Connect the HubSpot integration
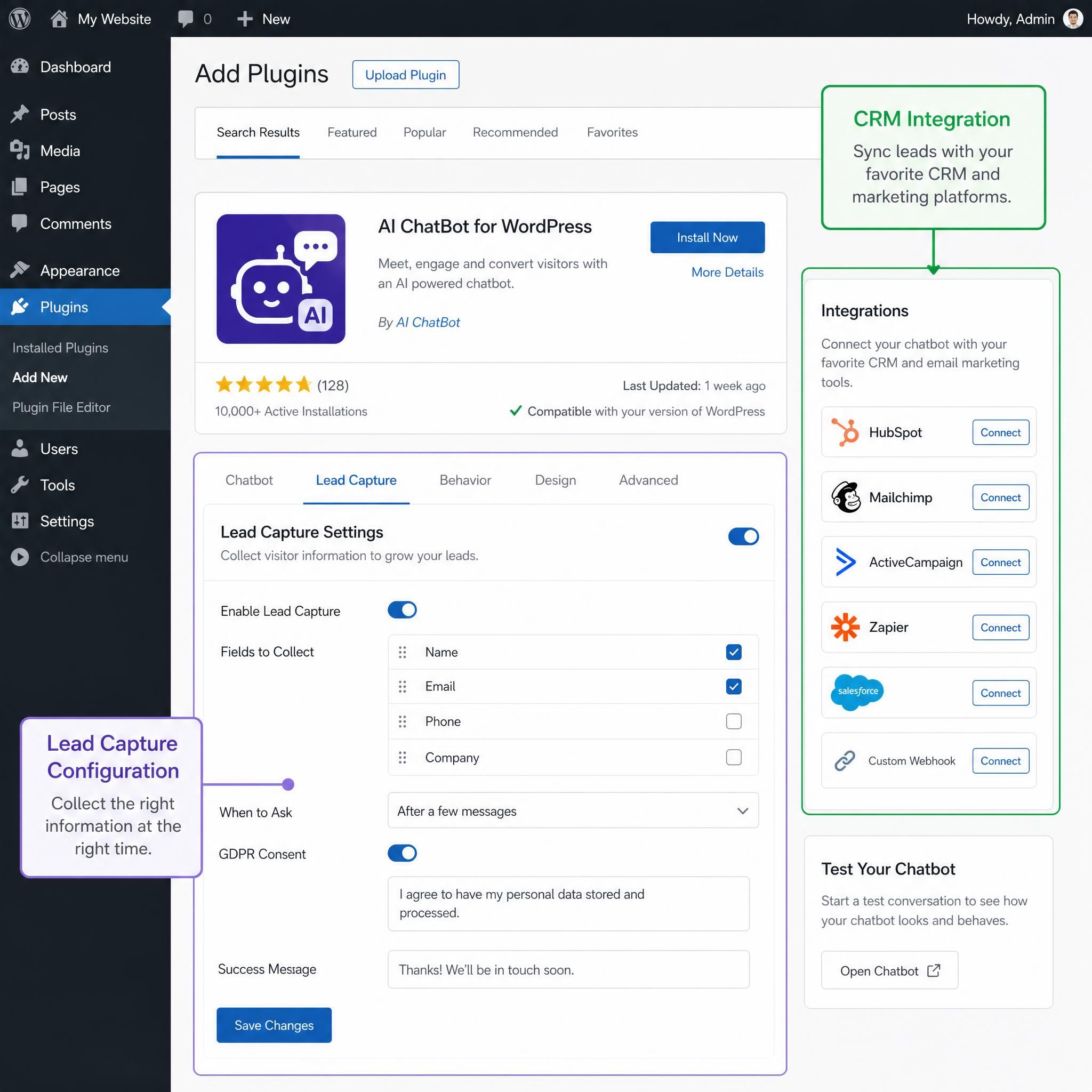The width and height of the screenshot is (1092, 1092). (1000, 432)
